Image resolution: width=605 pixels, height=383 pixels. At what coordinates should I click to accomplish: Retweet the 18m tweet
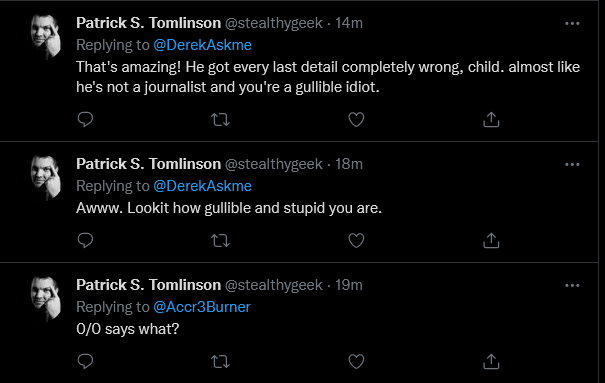(x=221, y=241)
